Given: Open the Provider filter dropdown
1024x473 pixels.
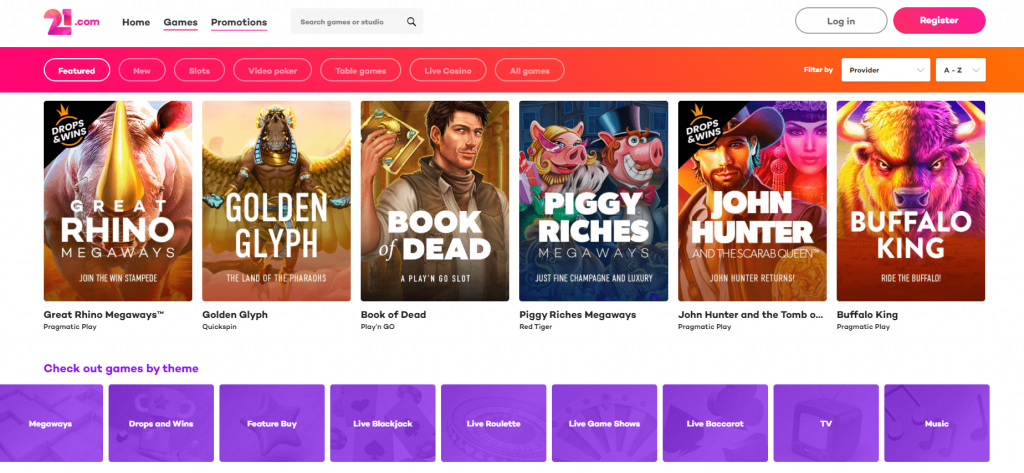Looking at the screenshot, I should pyautogui.click(x=886, y=70).
